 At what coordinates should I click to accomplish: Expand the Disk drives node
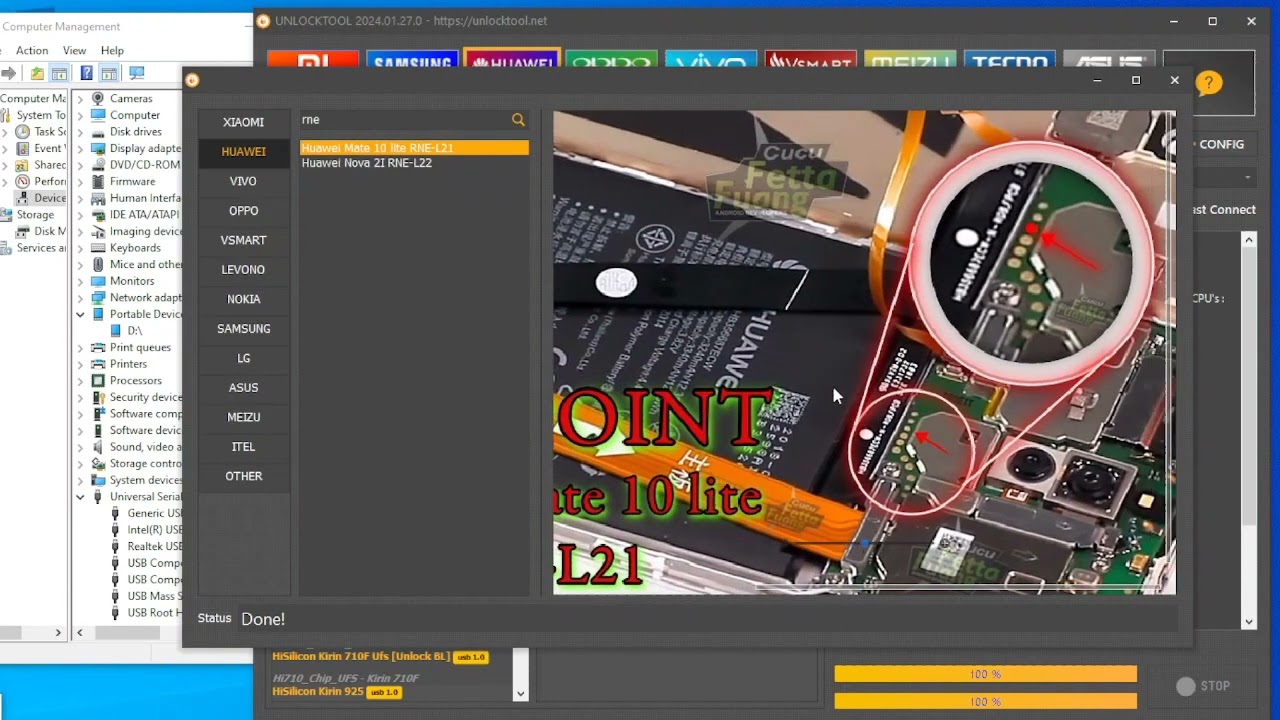pos(80,131)
